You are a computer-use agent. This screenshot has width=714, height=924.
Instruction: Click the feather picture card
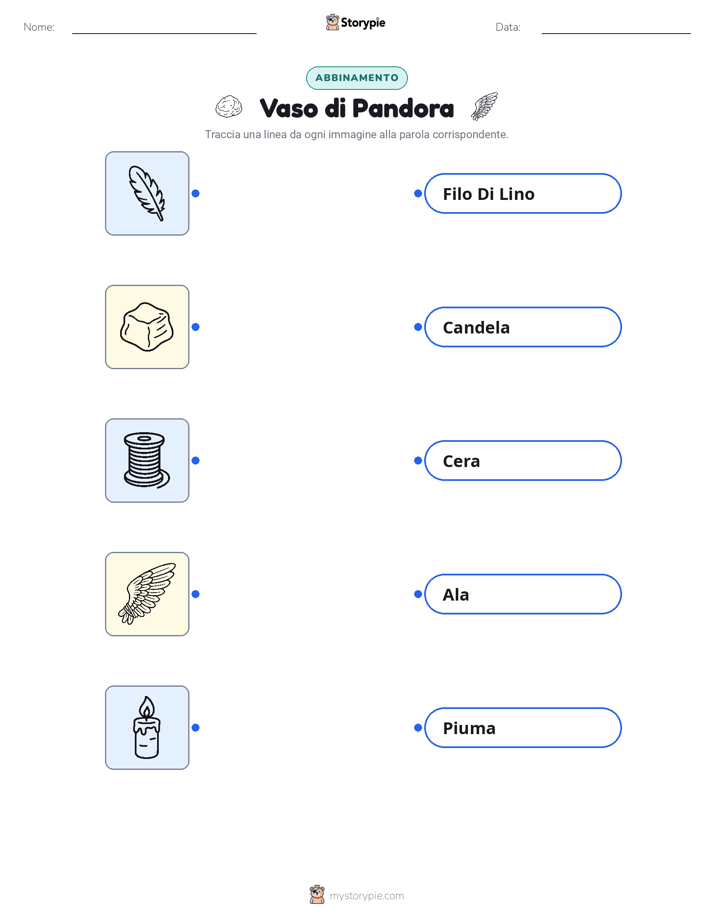pyautogui.click(x=147, y=193)
